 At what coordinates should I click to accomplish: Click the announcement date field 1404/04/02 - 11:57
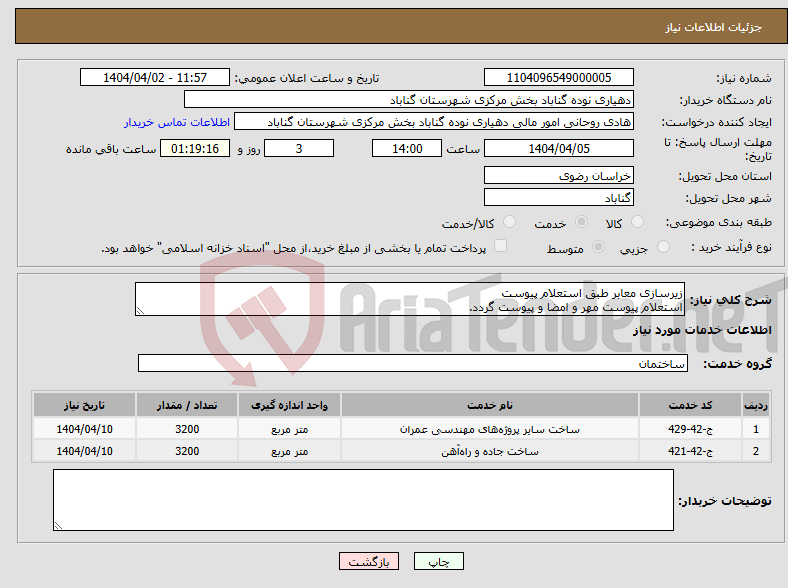(x=155, y=77)
